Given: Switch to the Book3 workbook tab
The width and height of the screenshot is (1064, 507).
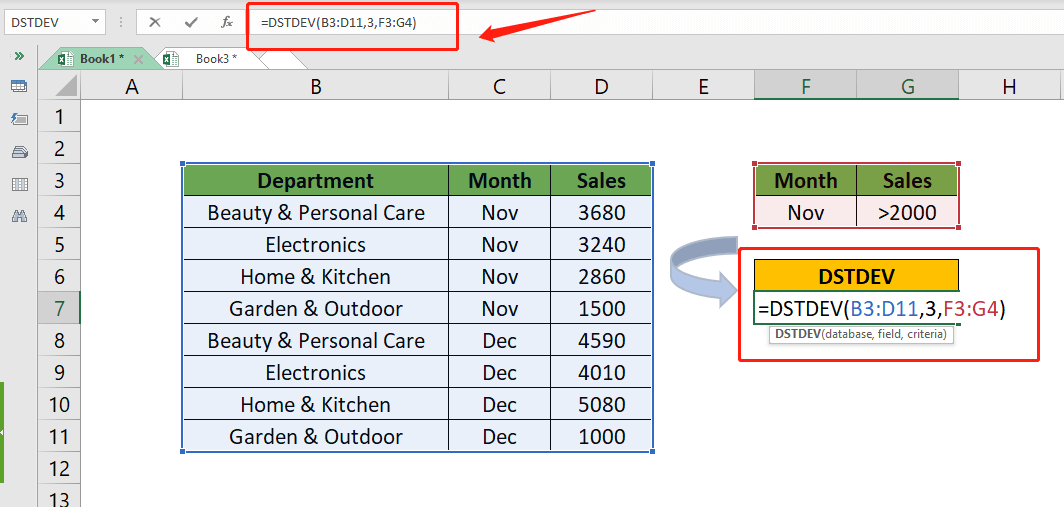Looking at the screenshot, I should [x=215, y=59].
